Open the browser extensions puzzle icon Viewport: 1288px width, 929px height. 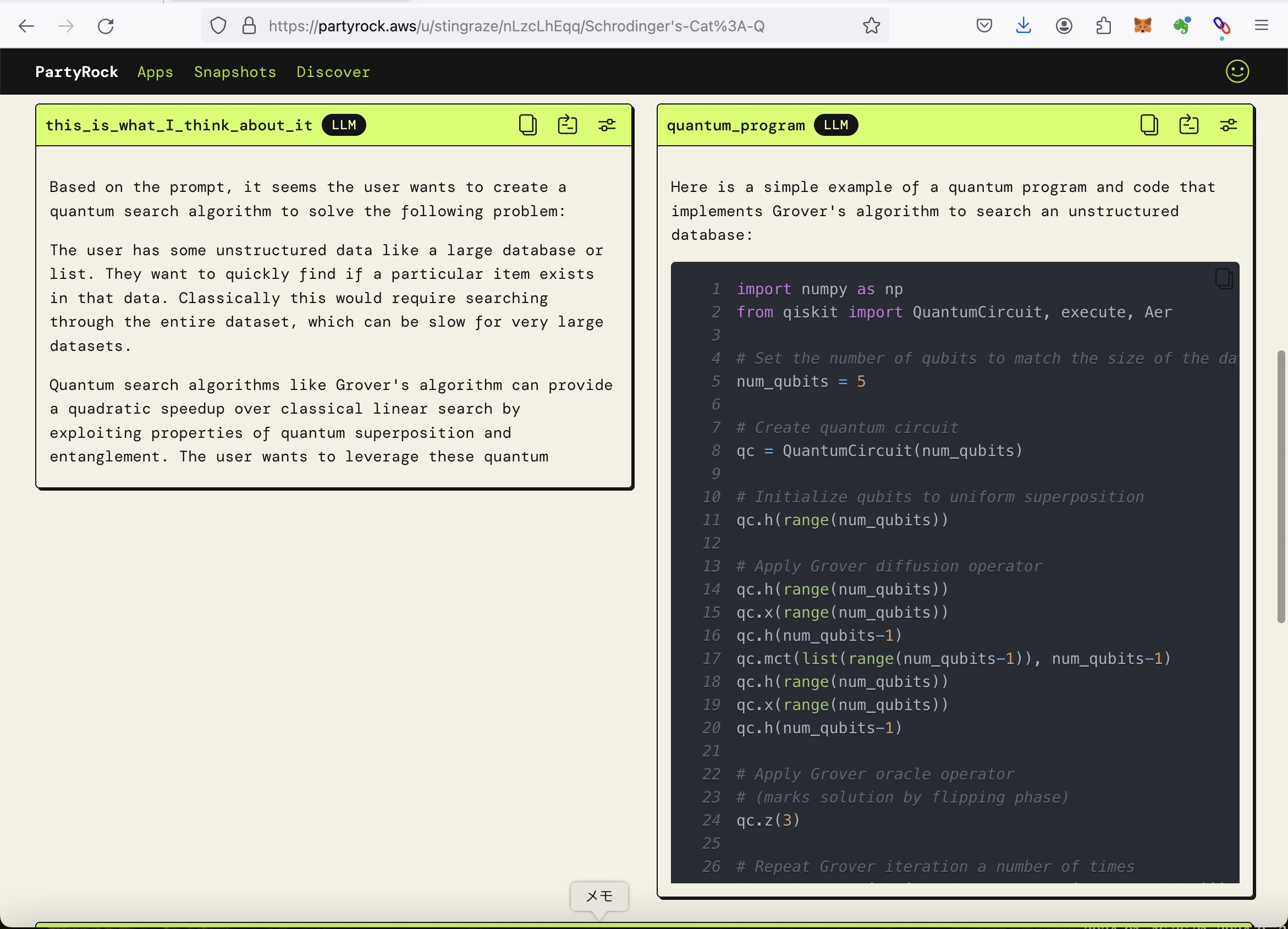coord(1103,26)
